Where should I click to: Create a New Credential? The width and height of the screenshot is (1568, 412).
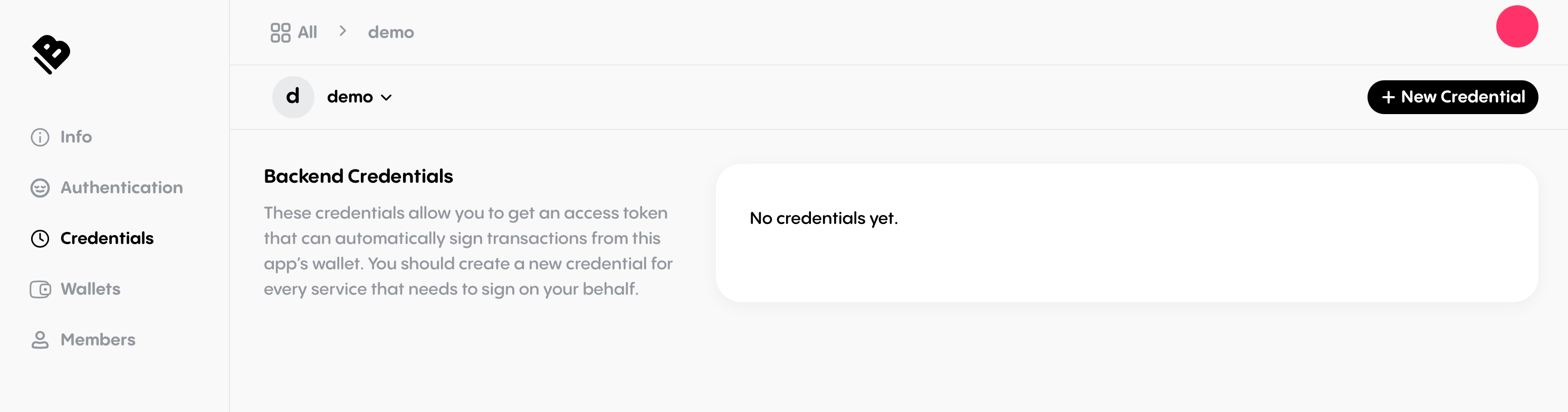(x=1452, y=97)
